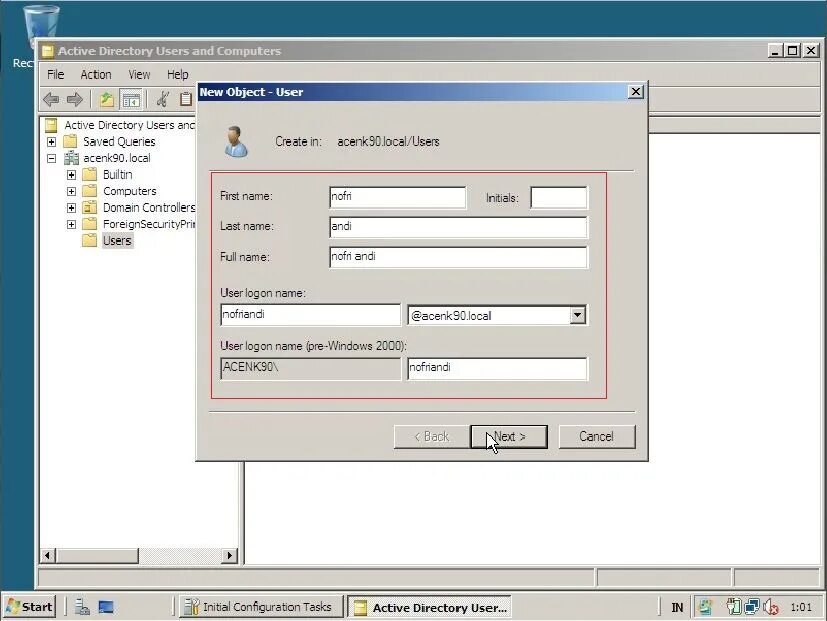Click the tree pane scroll right arrow
This screenshot has height=621, width=827.
[229, 555]
